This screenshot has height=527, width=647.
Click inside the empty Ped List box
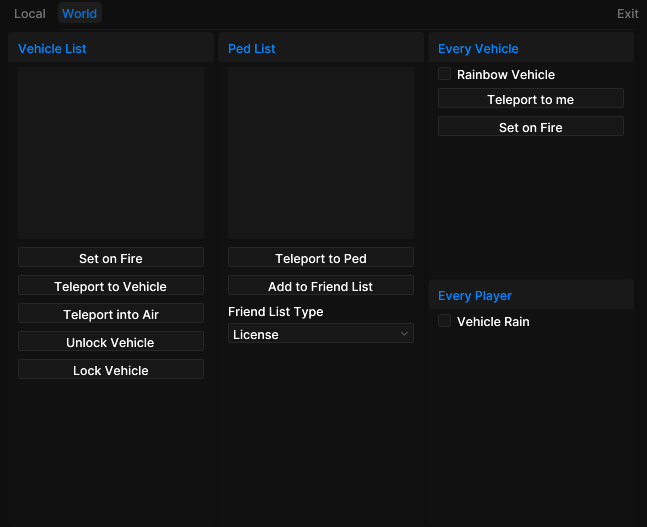[x=321, y=153]
